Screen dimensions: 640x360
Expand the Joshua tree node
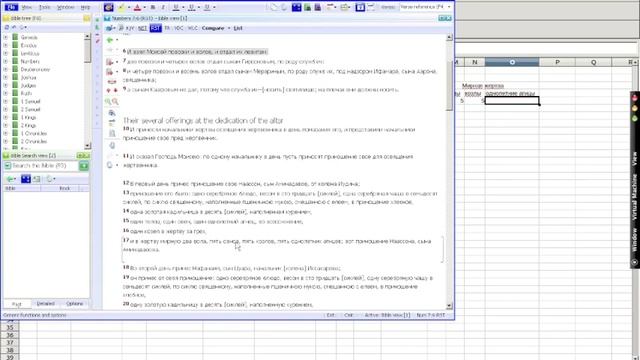(x=6, y=77)
